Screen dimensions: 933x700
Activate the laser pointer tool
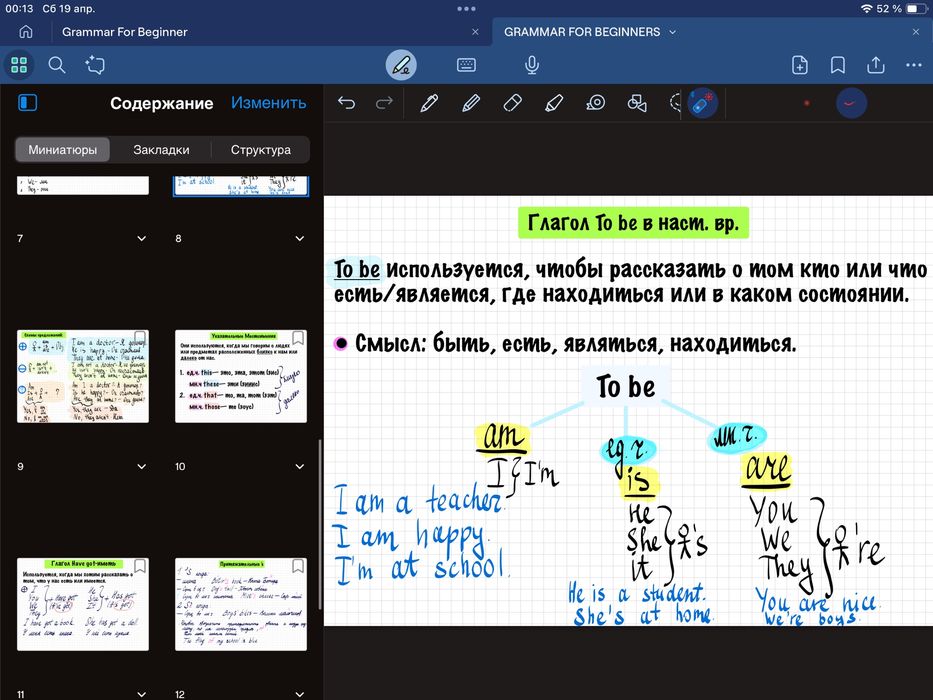click(x=703, y=103)
